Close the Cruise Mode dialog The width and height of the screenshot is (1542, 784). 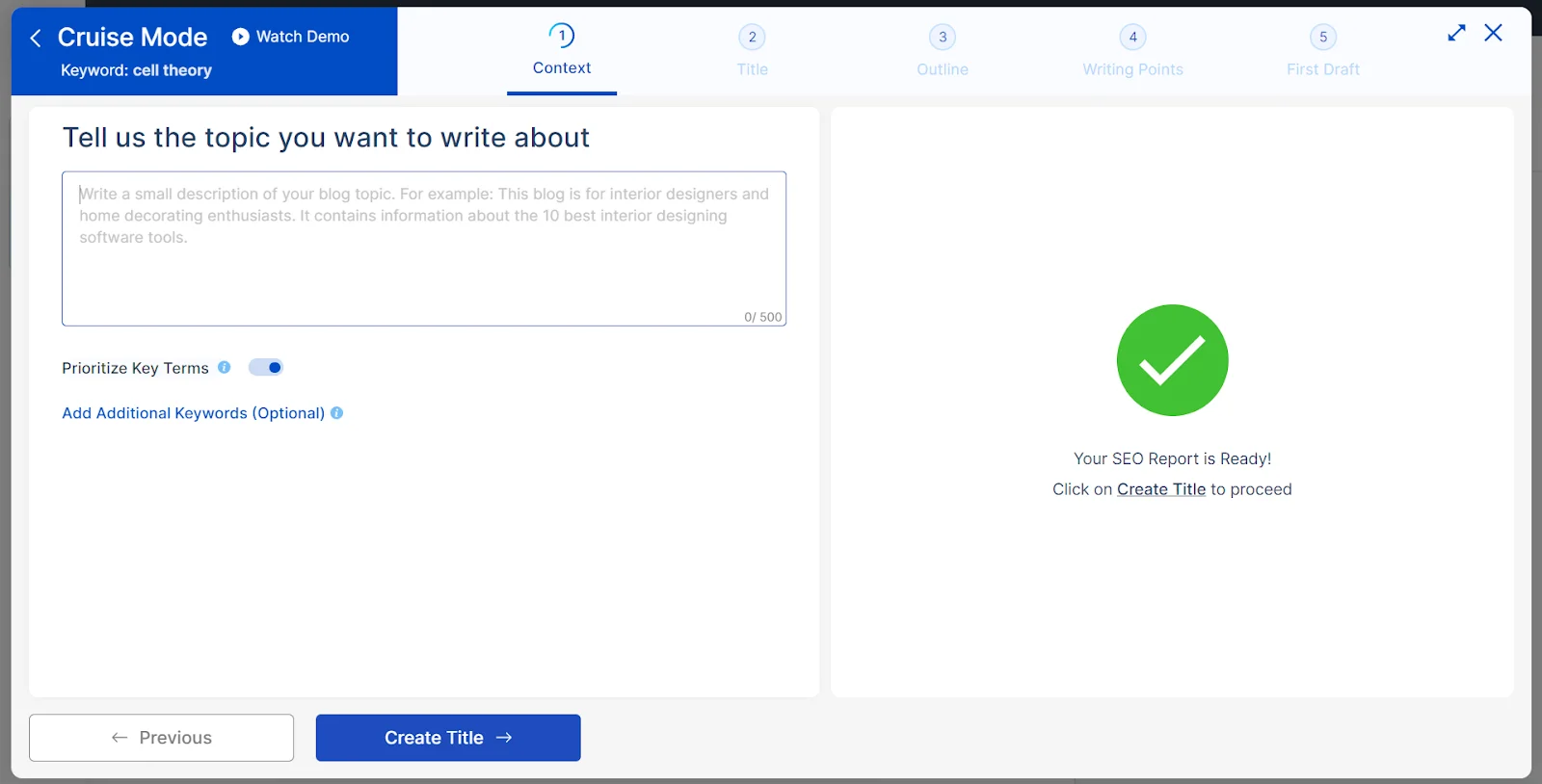click(x=1493, y=33)
